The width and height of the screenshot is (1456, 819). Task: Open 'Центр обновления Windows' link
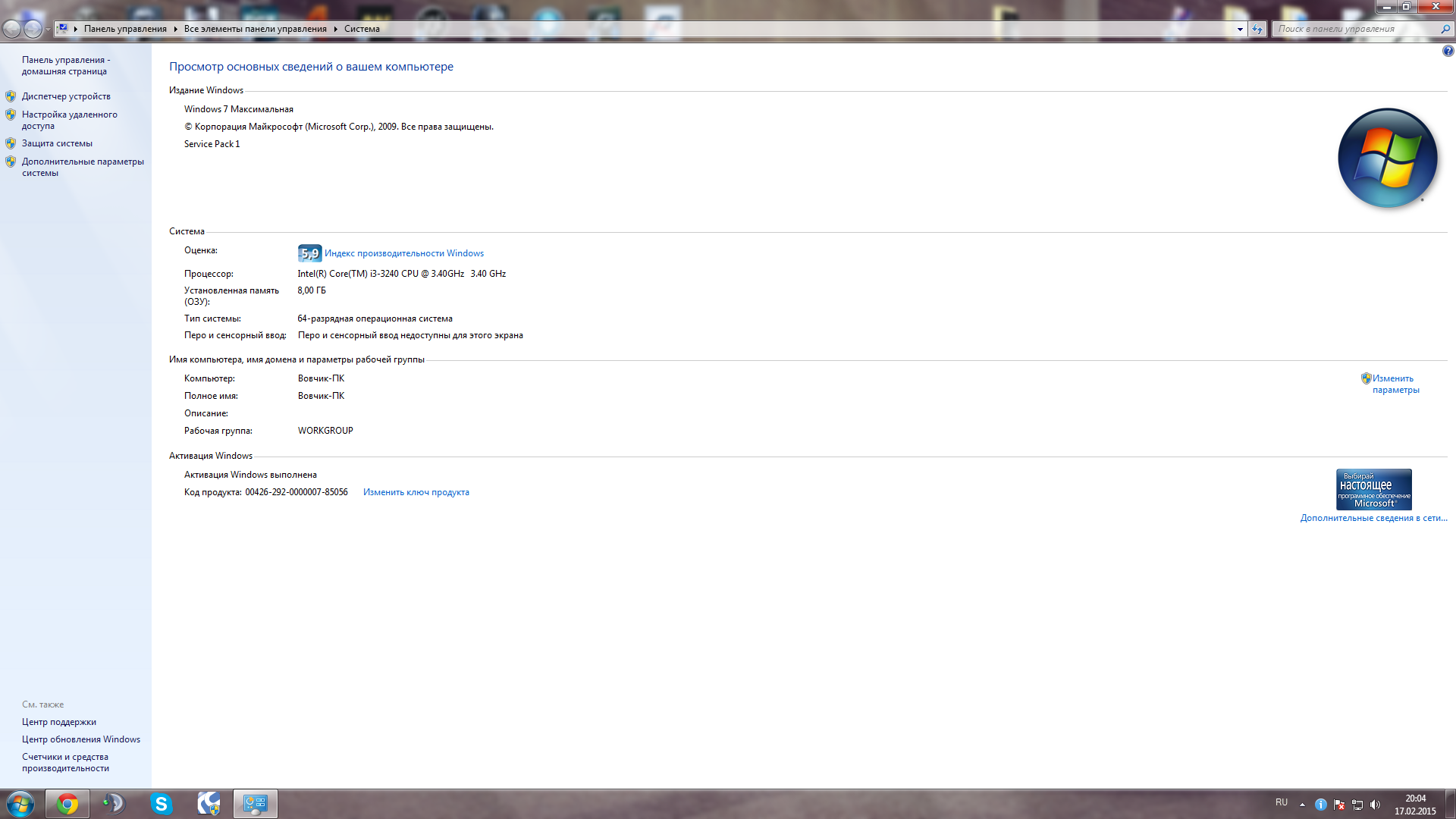(81, 739)
